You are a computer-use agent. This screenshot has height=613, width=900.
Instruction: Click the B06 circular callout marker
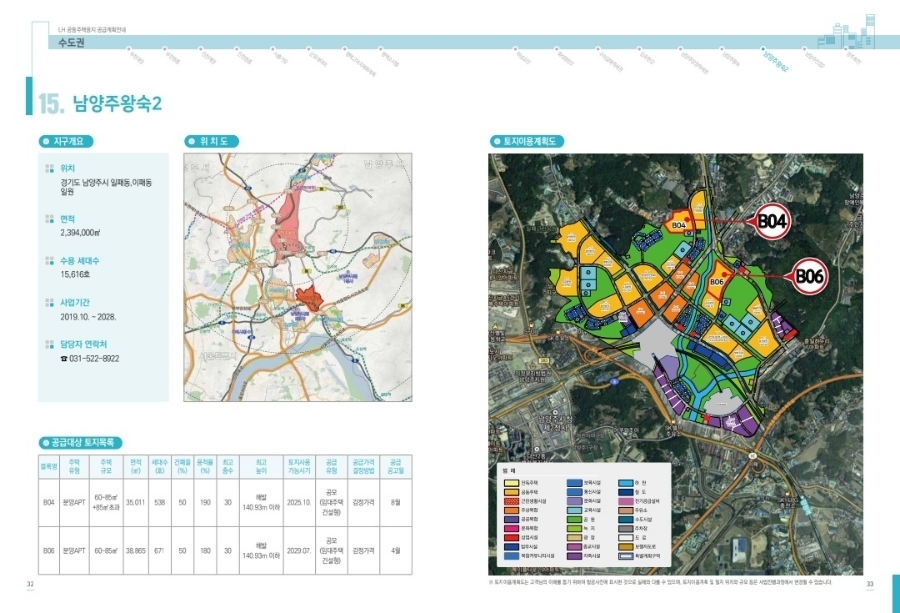click(x=810, y=276)
